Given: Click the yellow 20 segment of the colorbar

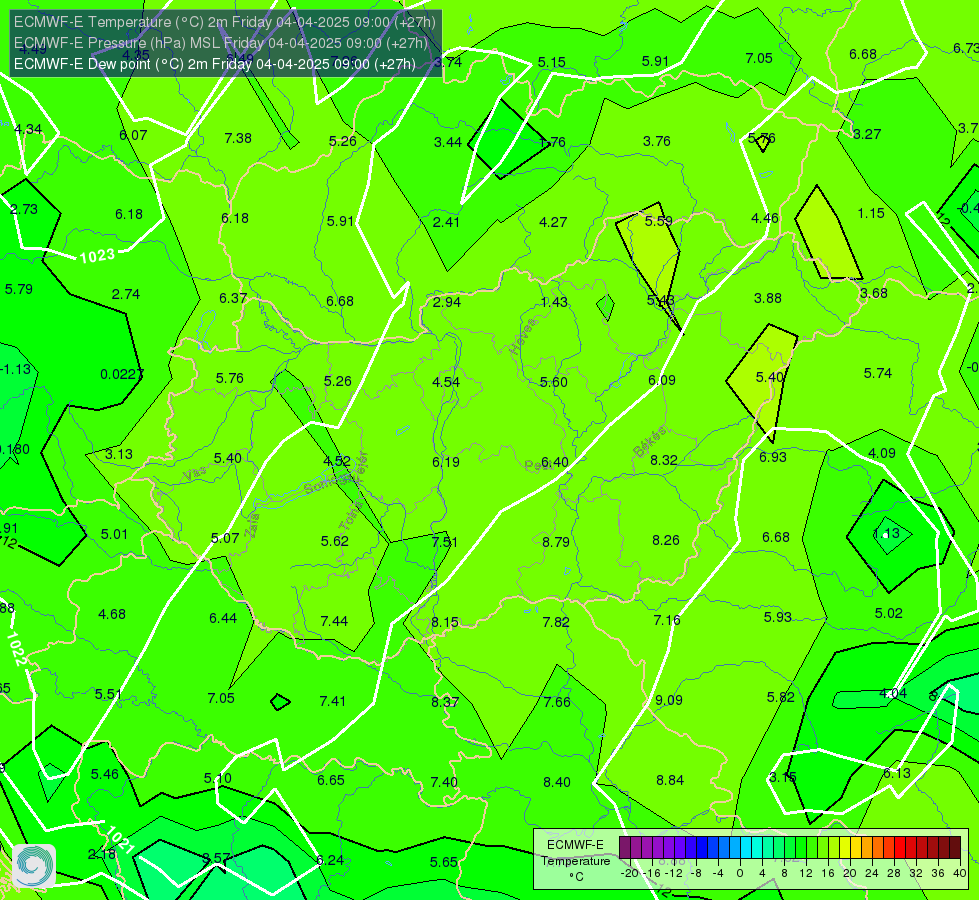Looking at the screenshot, I should pos(845,848).
